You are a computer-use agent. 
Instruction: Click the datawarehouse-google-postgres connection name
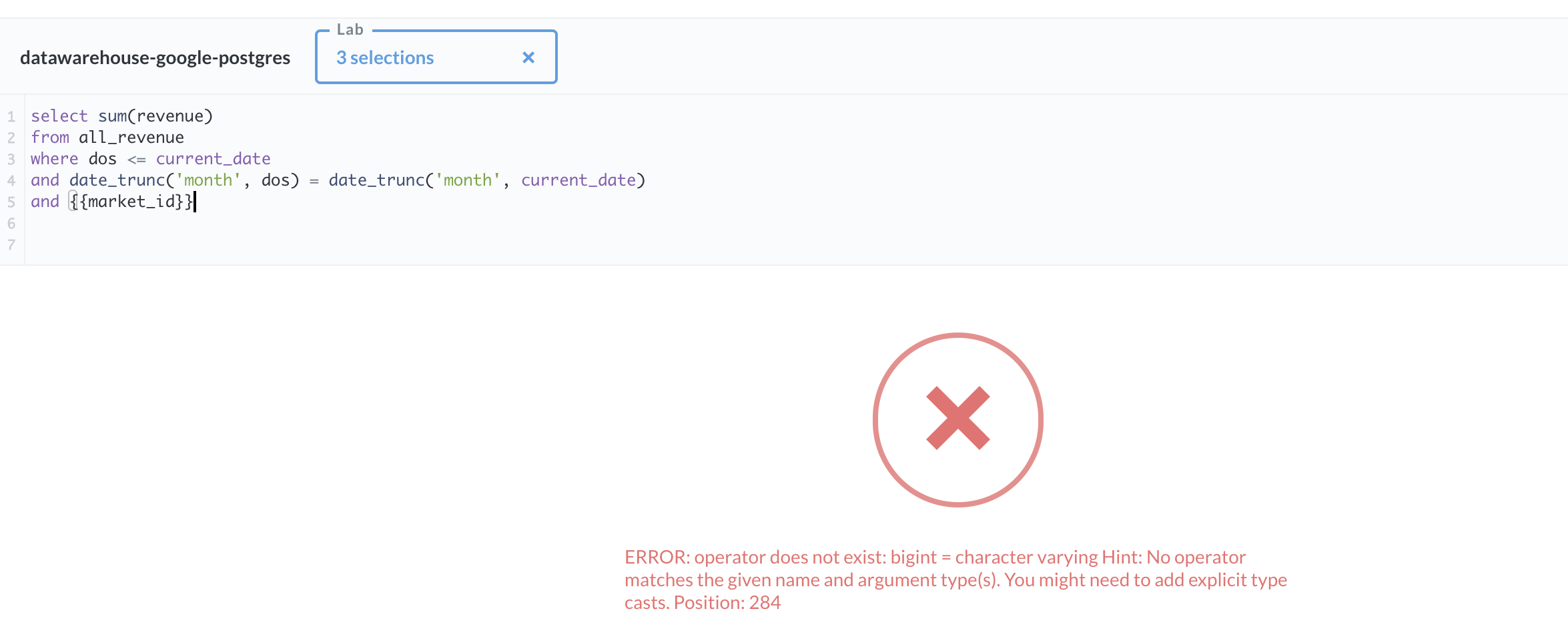click(155, 57)
